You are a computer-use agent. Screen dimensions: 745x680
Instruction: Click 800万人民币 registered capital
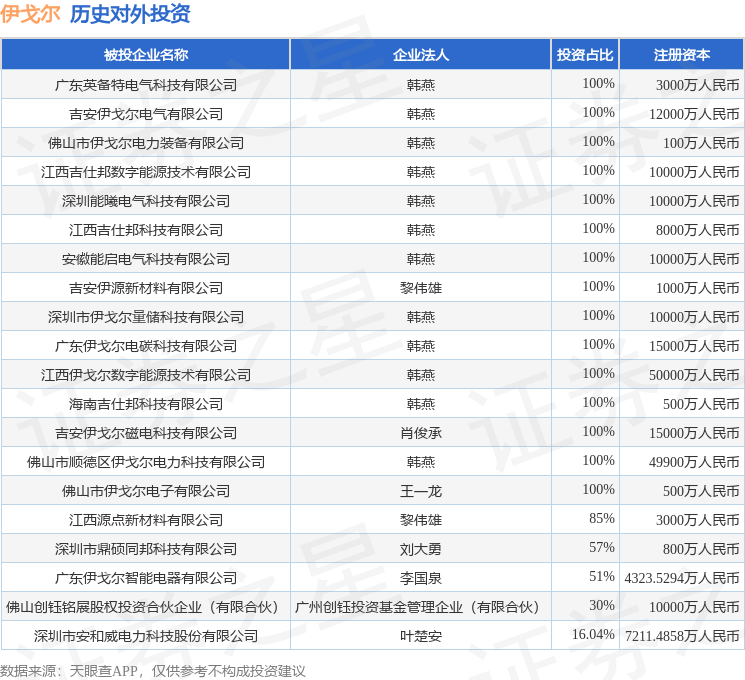coord(701,549)
